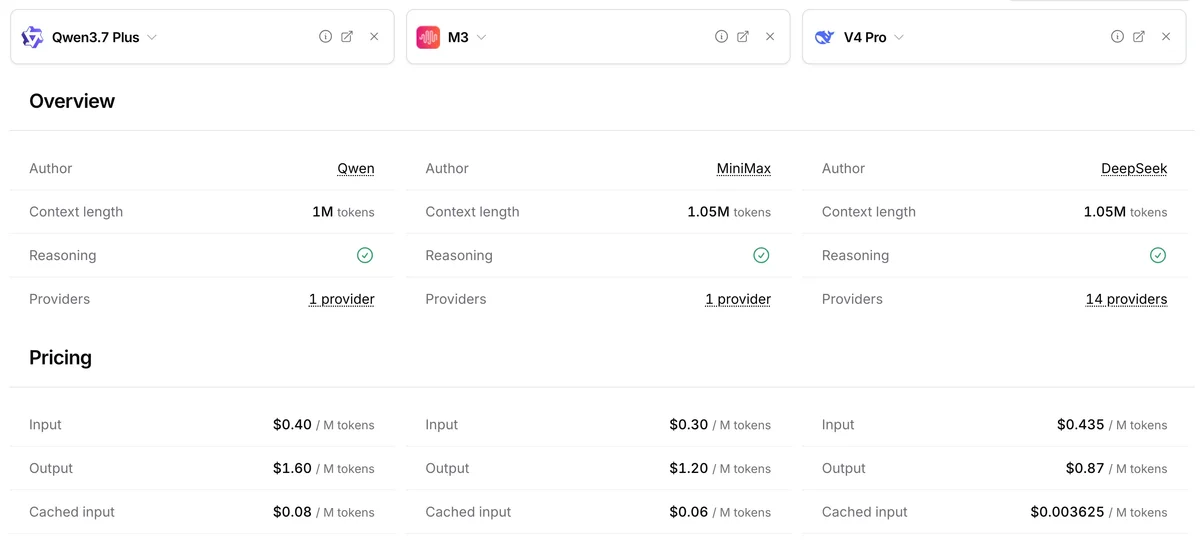The width and height of the screenshot is (1200, 543).
Task: Click Cached input label in Qwen3.7 Plus column
Action: click(72, 512)
